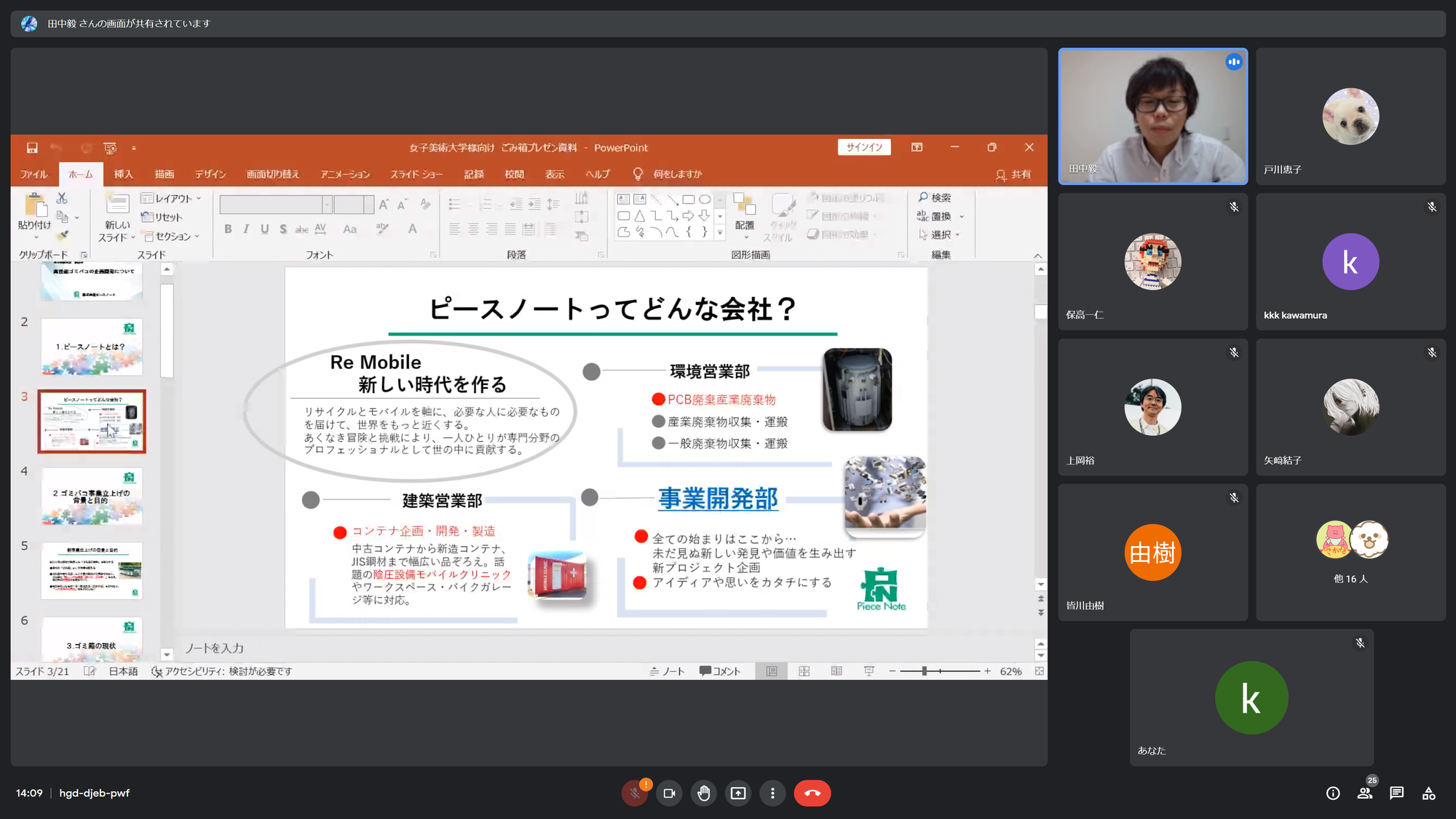Screen dimensions: 1456x819
Task: Click the zoom slider handle
Action: (x=925, y=671)
